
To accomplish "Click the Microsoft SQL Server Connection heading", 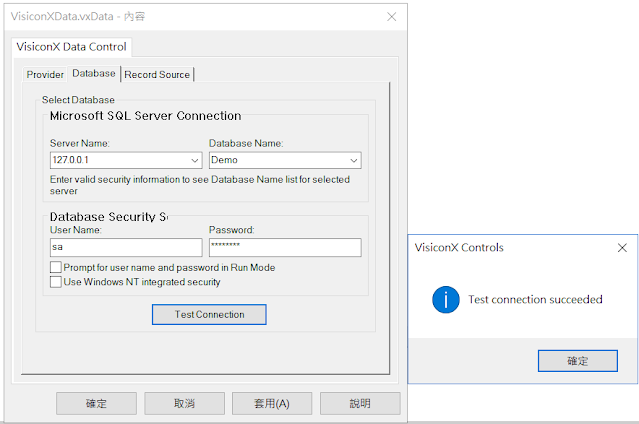I will 145,116.
